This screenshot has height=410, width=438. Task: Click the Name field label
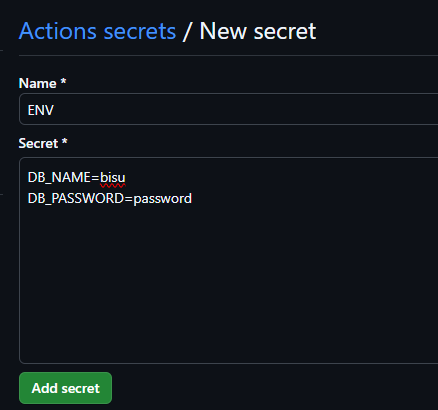[37, 83]
